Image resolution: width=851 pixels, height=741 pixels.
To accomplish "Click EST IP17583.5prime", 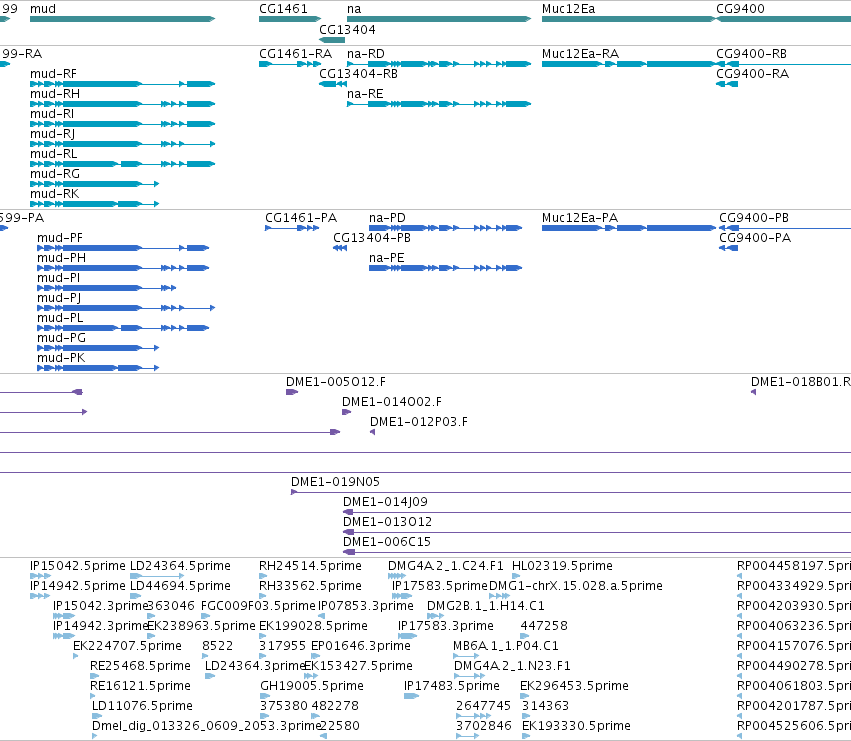I will coord(402,596).
